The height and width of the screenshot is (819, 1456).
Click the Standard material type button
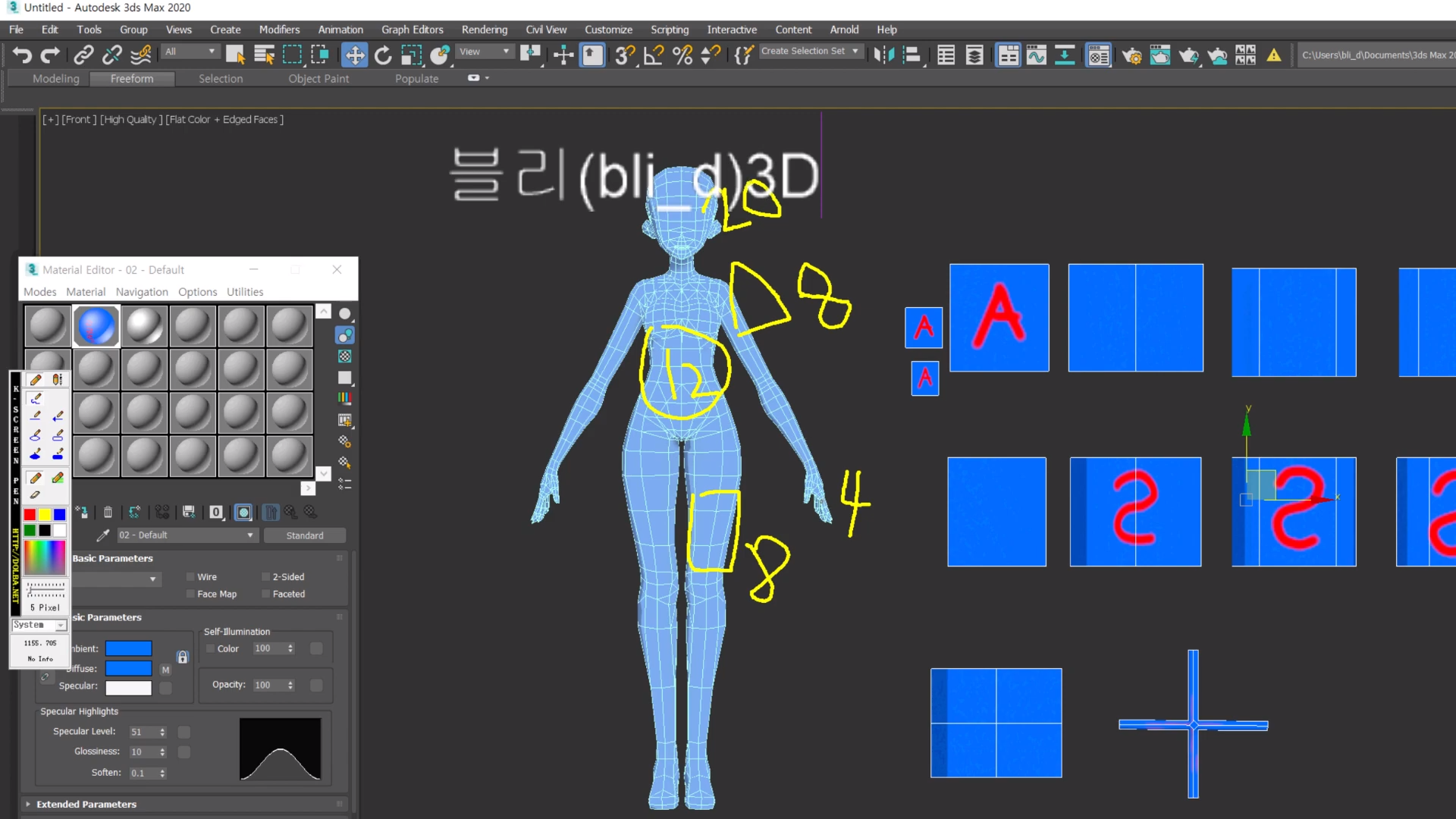(x=304, y=535)
